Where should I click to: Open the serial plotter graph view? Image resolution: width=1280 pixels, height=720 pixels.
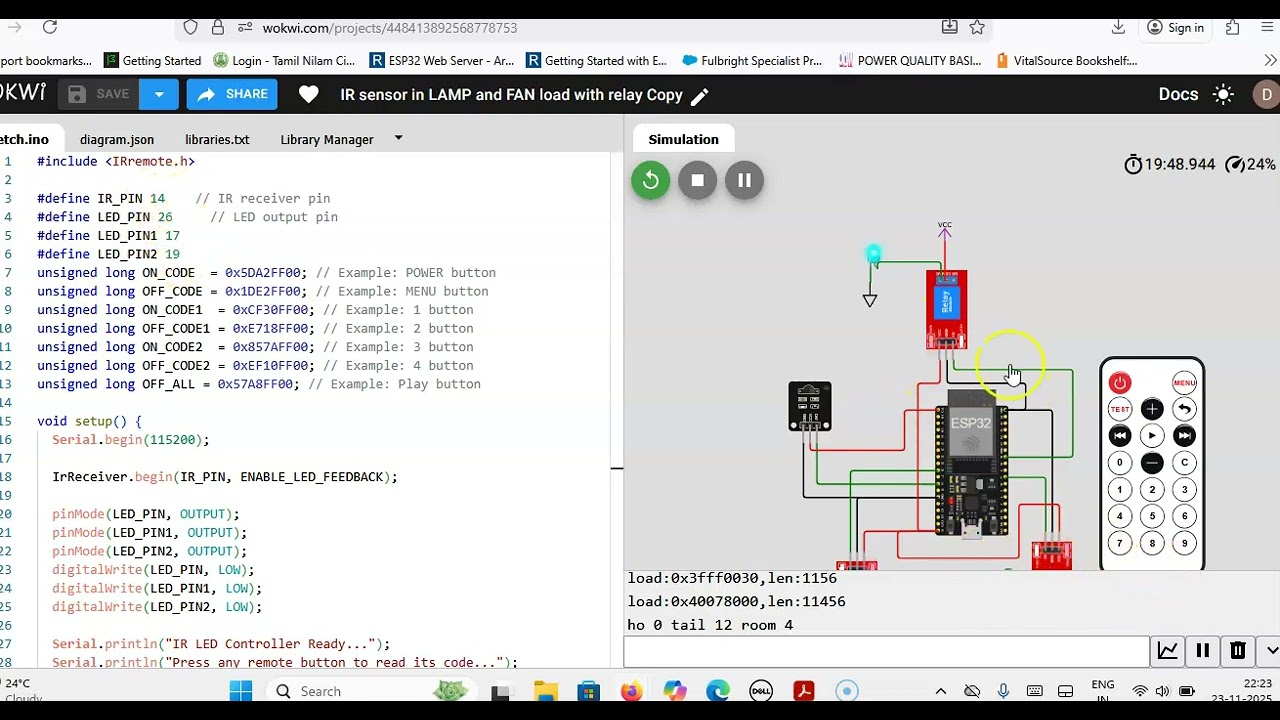tap(1167, 650)
